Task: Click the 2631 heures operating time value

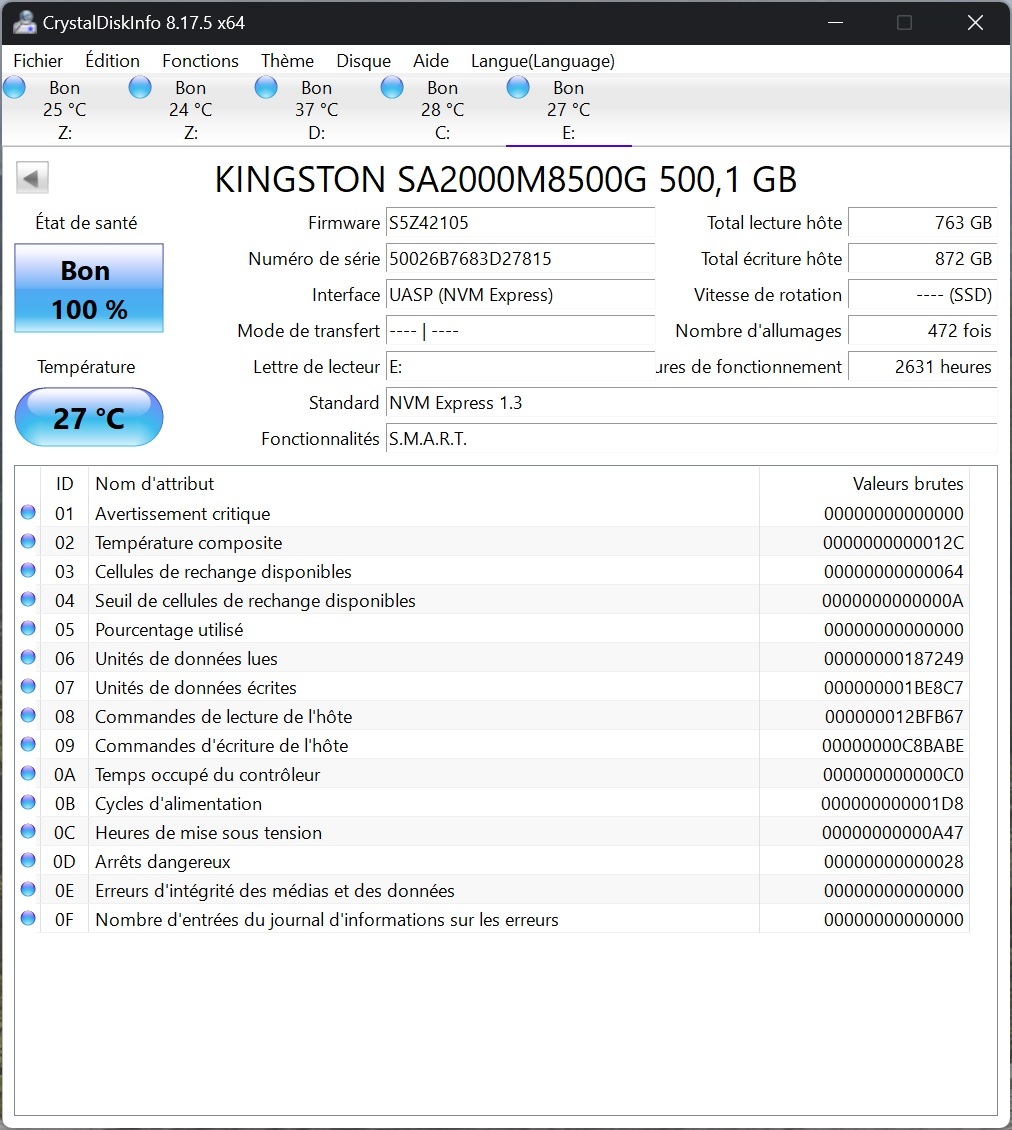Action: [x=923, y=367]
